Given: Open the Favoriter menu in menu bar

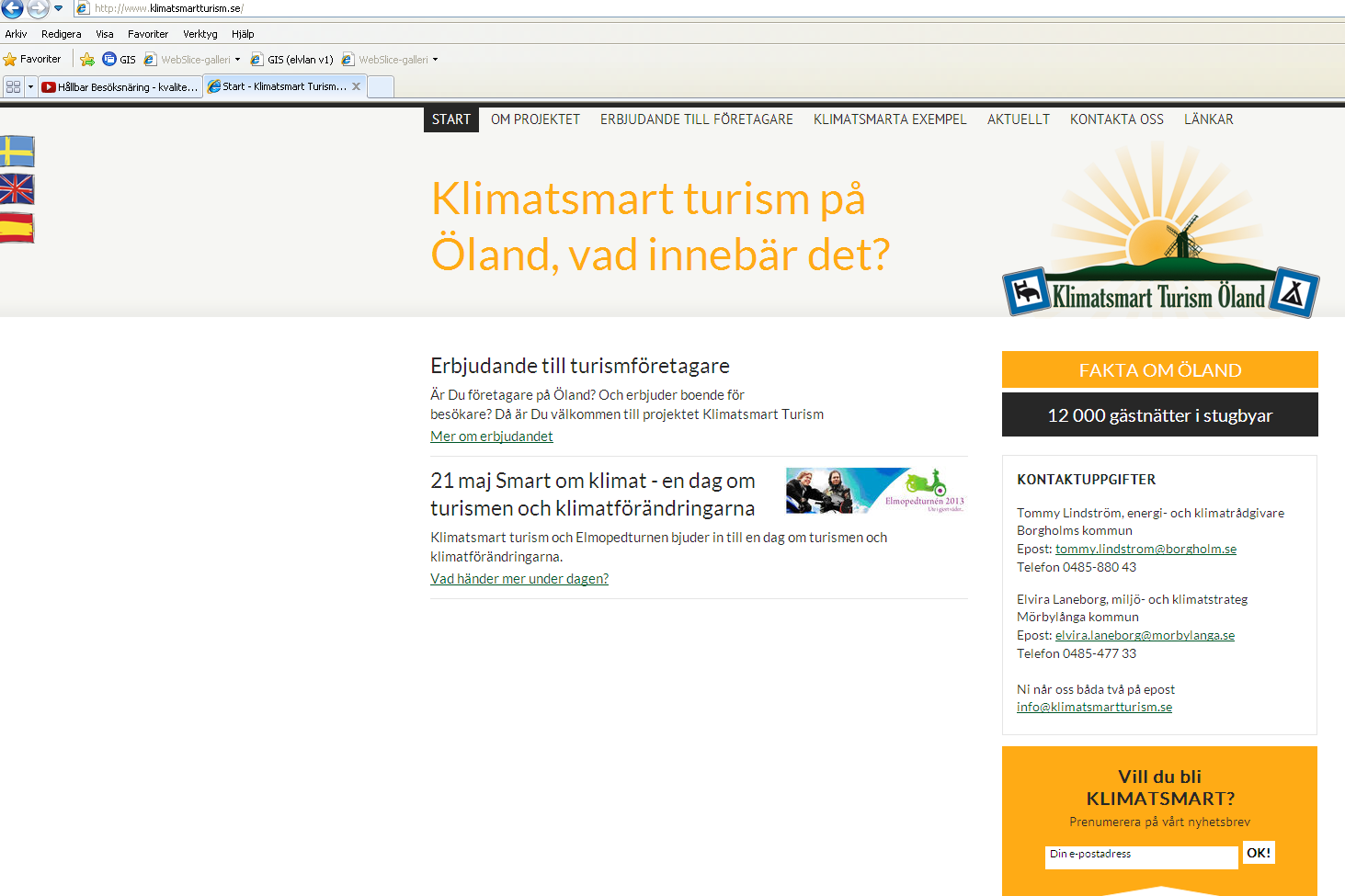Looking at the screenshot, I should (148, 34).
